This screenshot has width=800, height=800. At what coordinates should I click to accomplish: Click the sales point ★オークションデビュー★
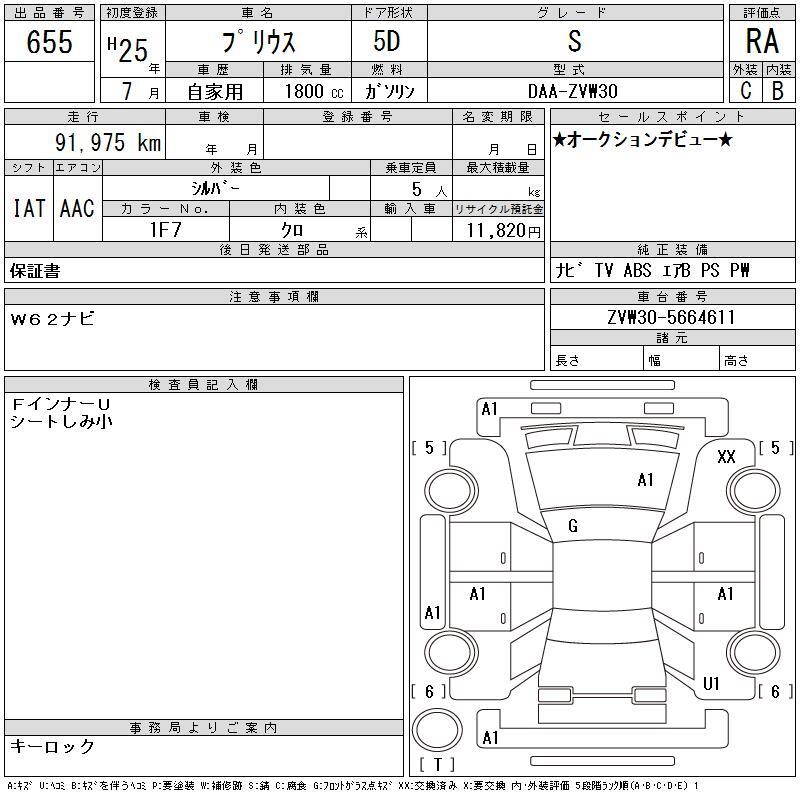point(642,139)
